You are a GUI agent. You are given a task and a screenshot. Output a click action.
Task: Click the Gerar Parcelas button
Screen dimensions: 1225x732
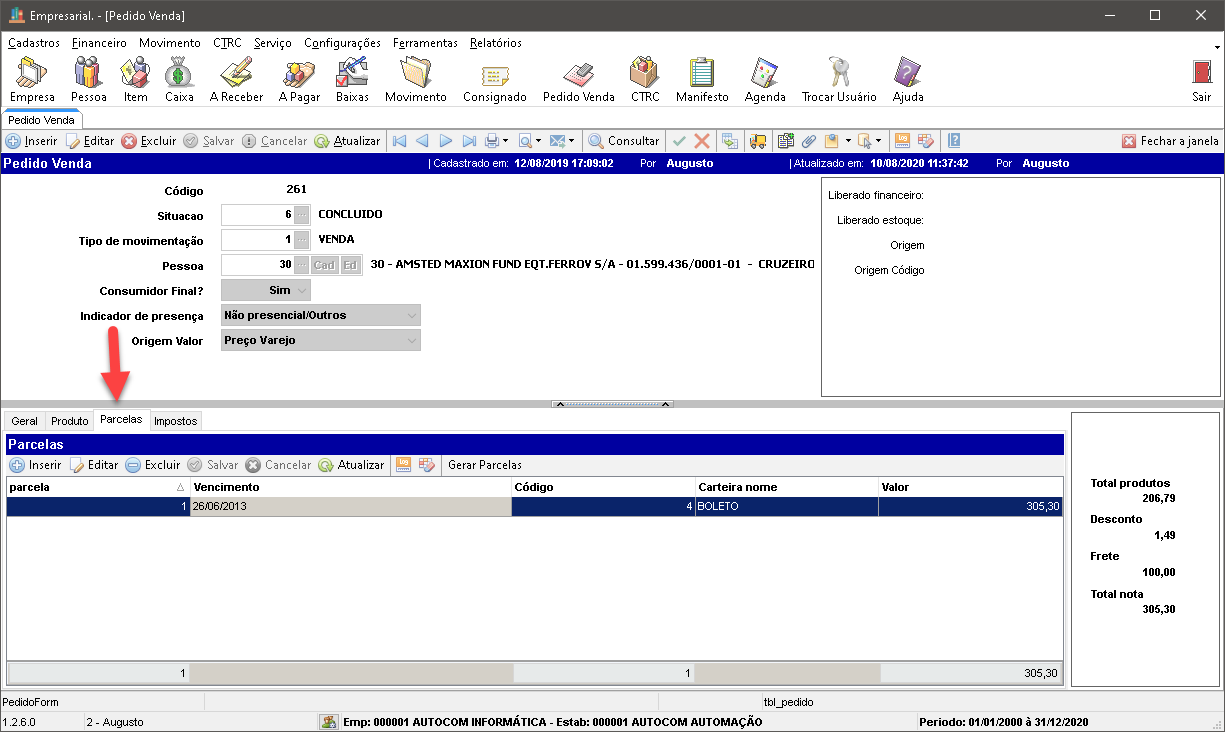(484, 465)
